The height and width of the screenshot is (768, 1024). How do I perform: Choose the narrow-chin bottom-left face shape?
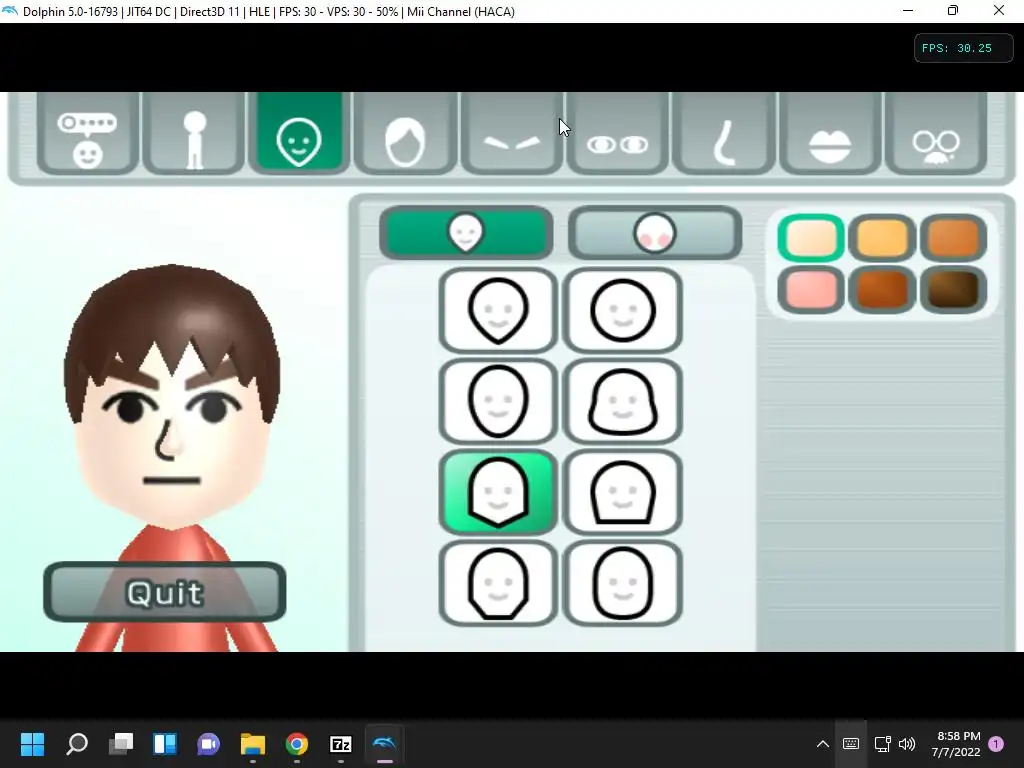498,583
